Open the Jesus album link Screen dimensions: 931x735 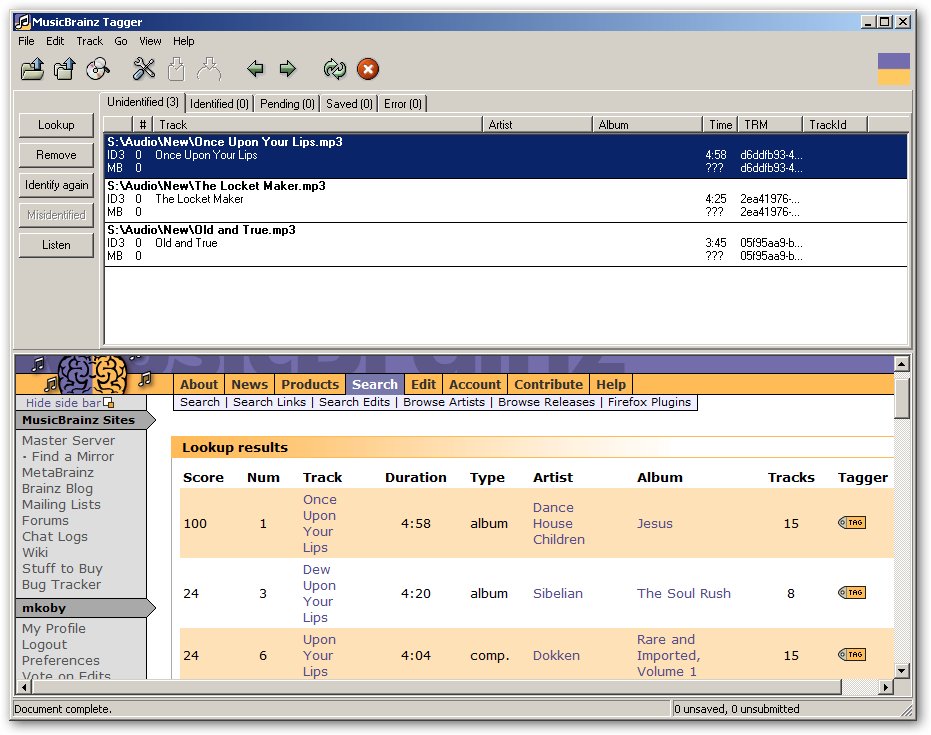tap(655, 523)
